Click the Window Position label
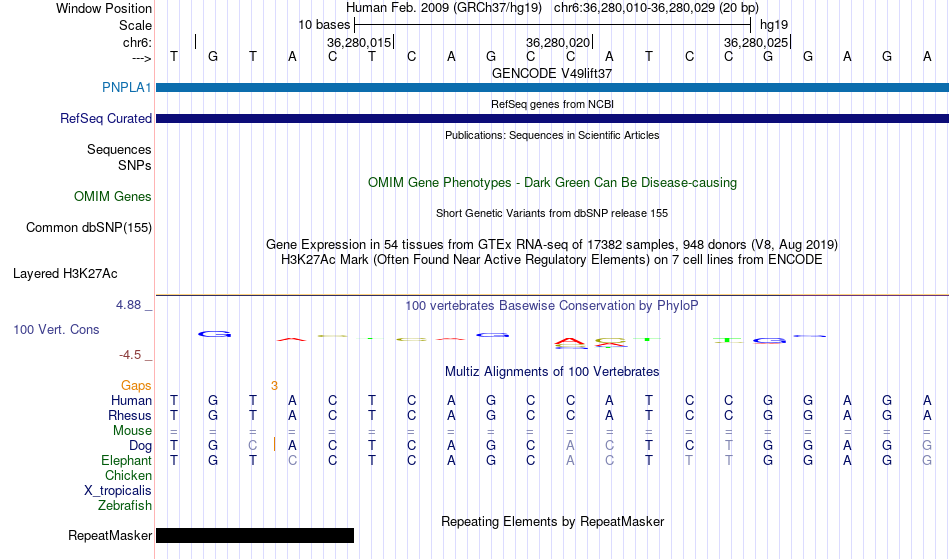The image size is (950, 559). point(104,8)
